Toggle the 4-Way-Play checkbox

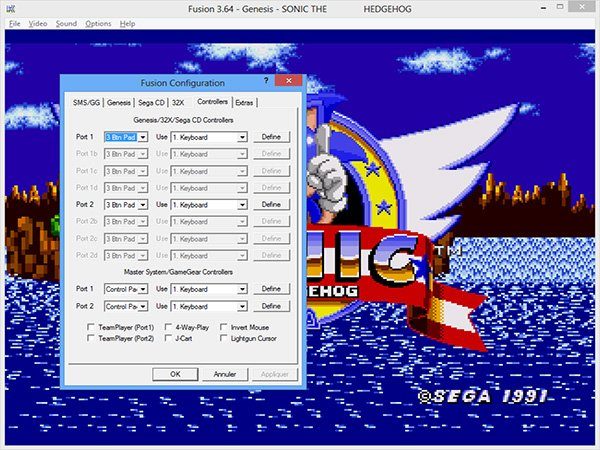click(x=168, y=327)
